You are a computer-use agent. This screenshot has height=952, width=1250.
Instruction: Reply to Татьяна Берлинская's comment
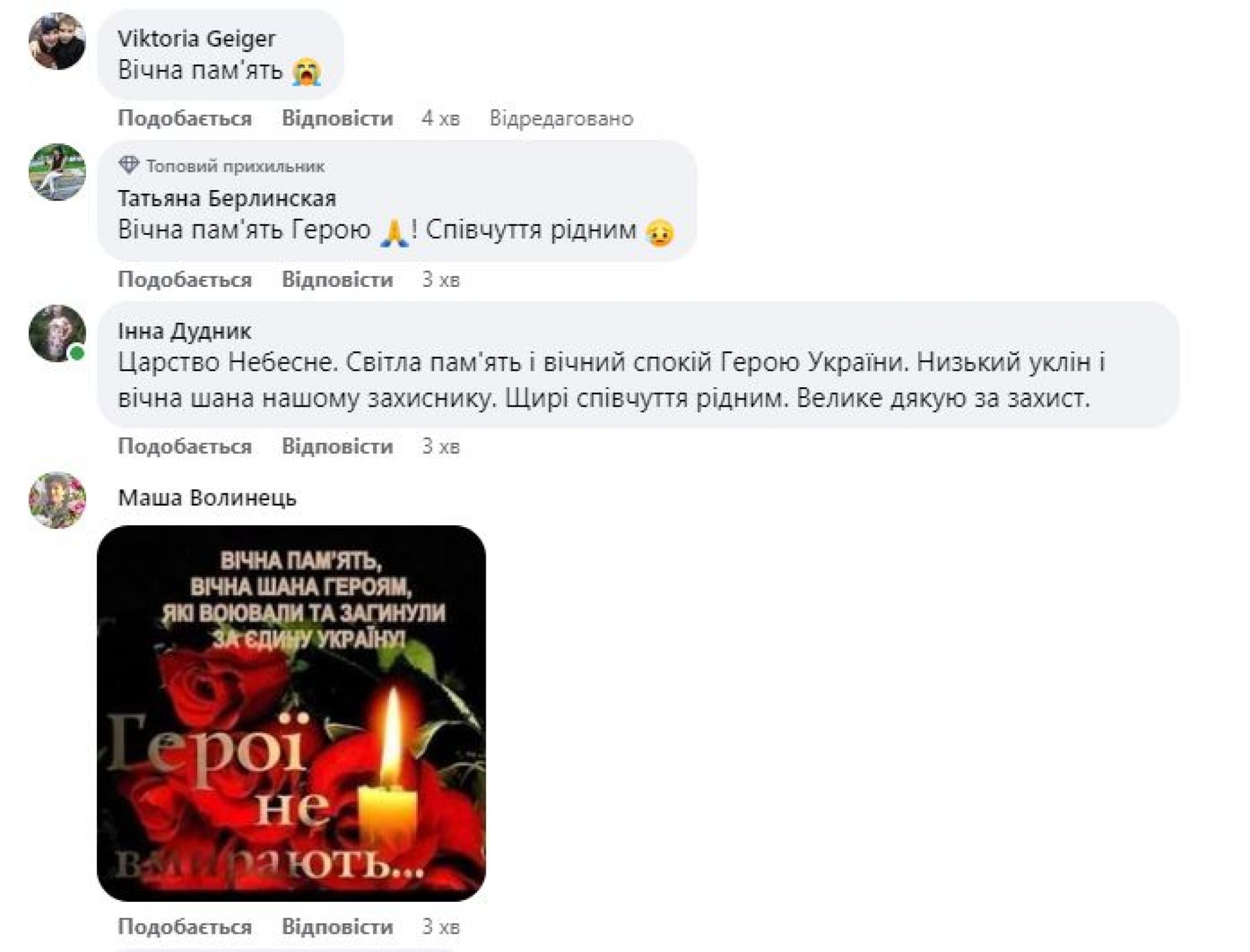pyautogui.click(x=337, y=280)
